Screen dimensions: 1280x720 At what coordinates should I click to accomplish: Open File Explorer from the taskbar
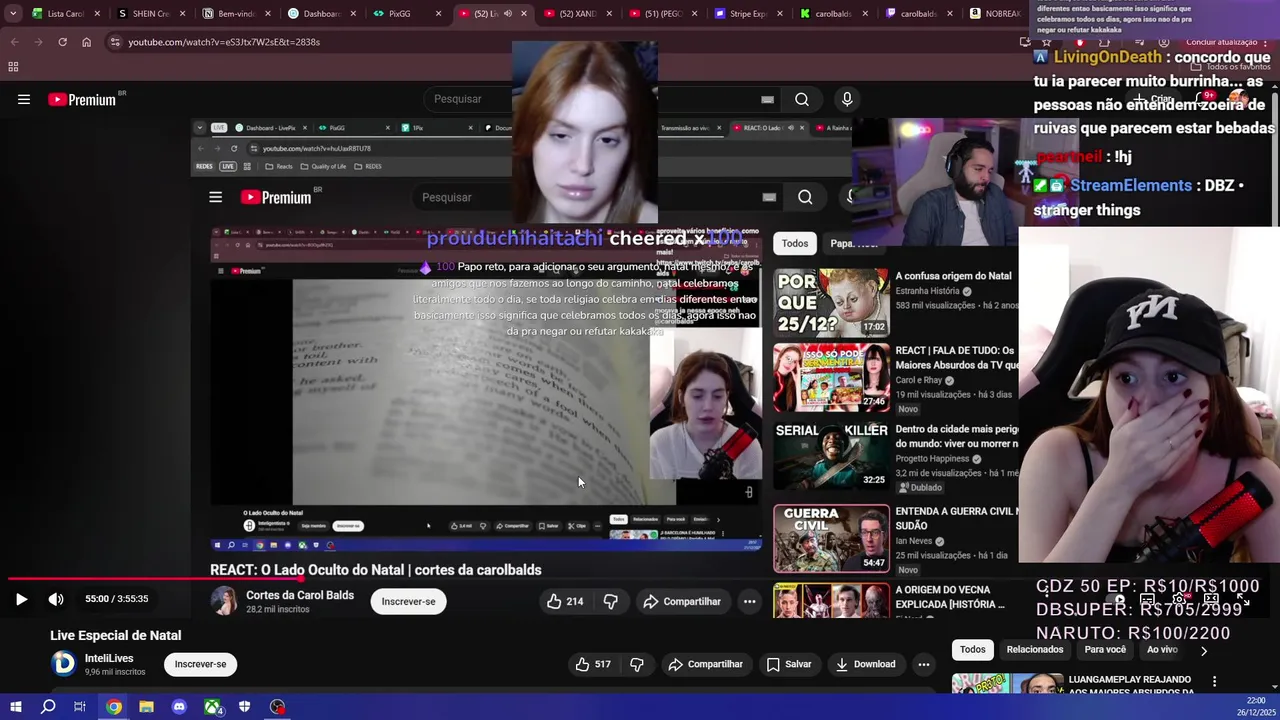pyautogui.click(x=146, y=707)
